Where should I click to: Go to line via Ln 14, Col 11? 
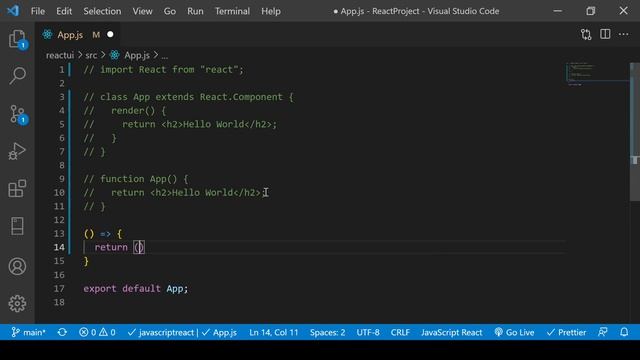click(273, 332)
